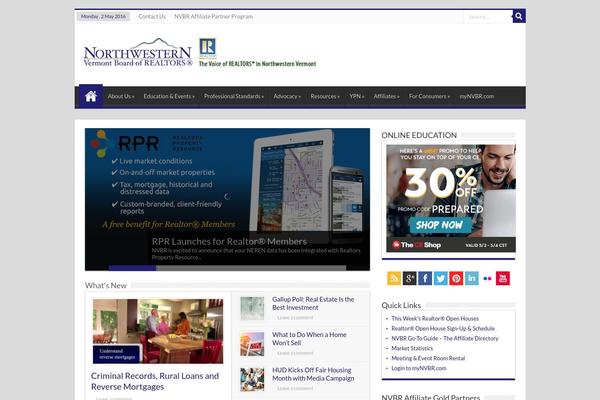Open the Google Plus social icon
600x400 pixels.
[x=409, y=278]
